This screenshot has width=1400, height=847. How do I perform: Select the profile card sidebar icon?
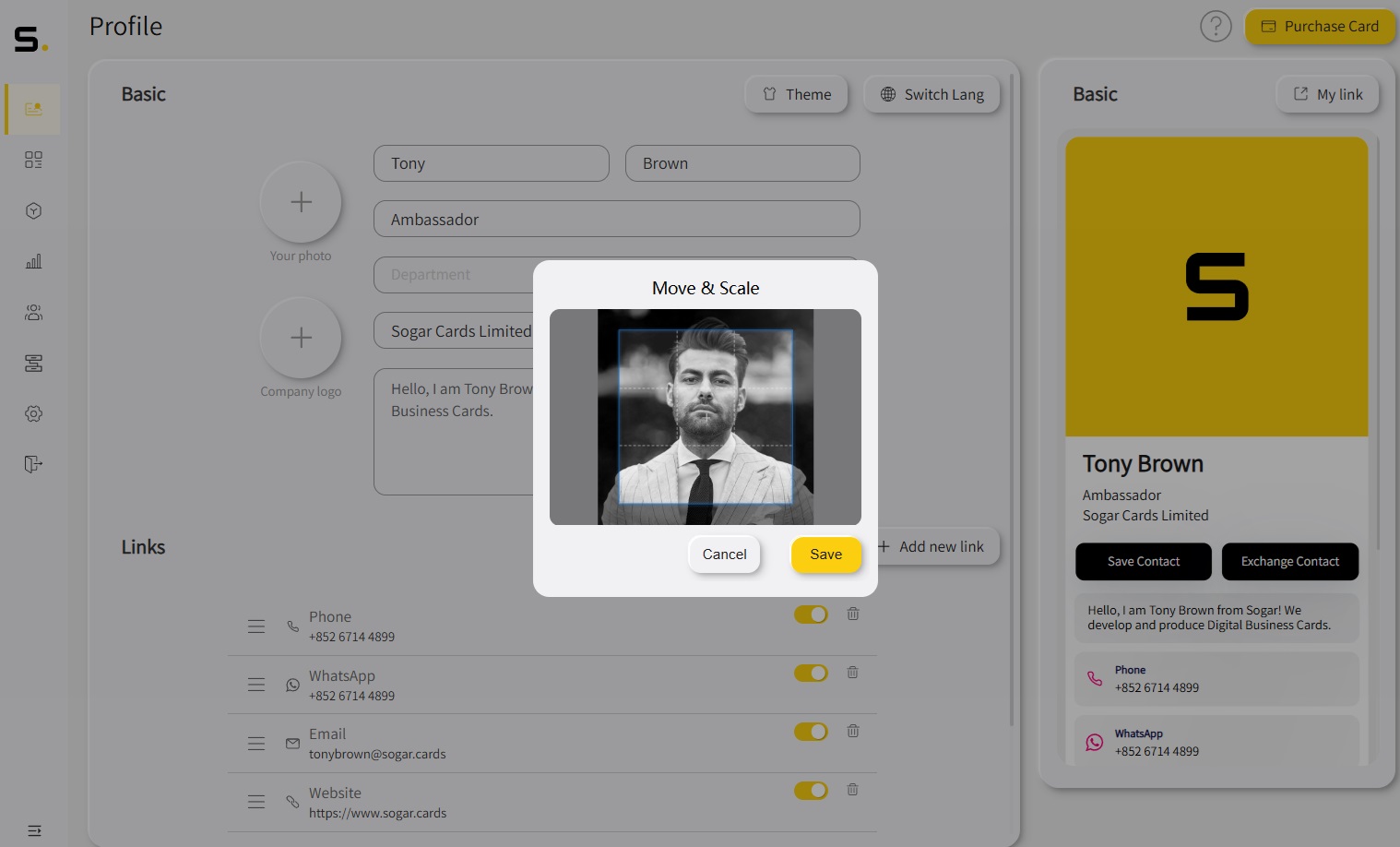34,109
